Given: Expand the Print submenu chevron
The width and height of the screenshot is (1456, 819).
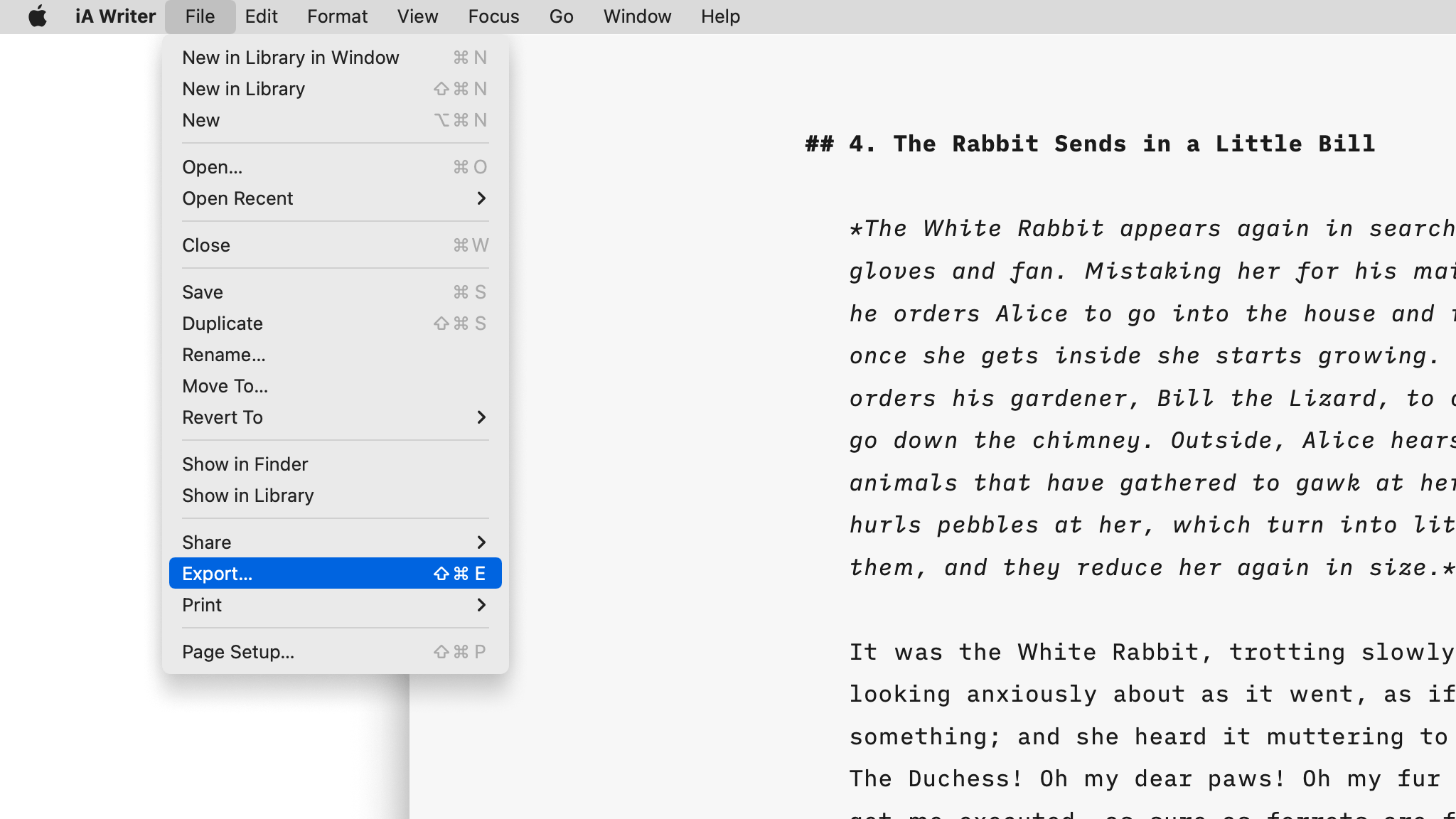Looking at the screenshot, I should click(481, 605).
